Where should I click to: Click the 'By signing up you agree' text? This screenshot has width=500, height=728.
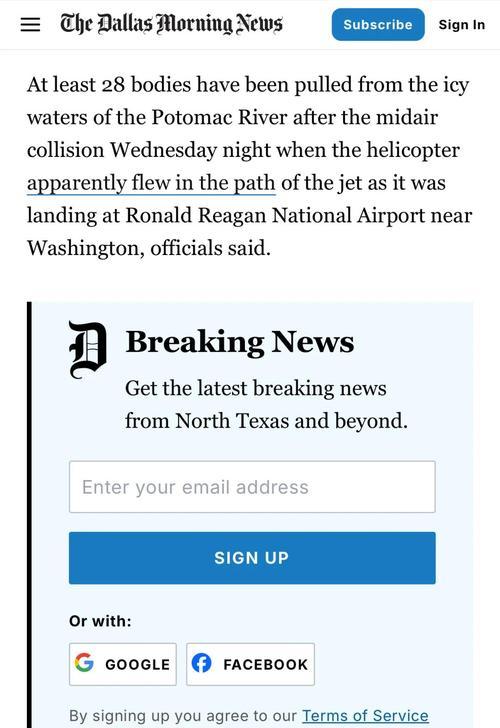pos(183,715)
